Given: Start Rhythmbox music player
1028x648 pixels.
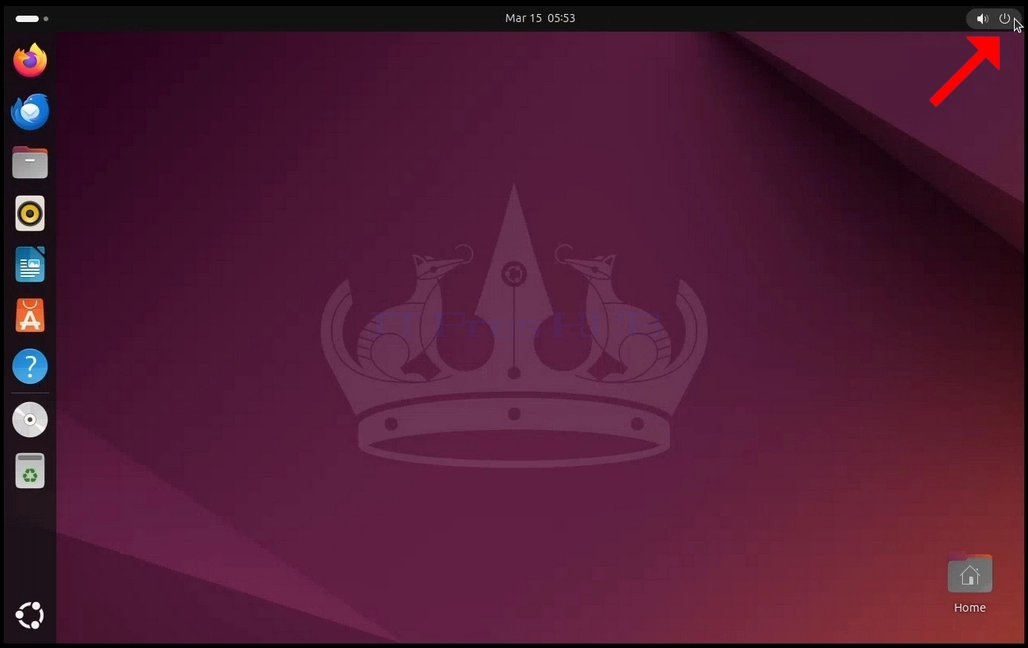Looking at the screenshot, I should [x=30, y=213].
